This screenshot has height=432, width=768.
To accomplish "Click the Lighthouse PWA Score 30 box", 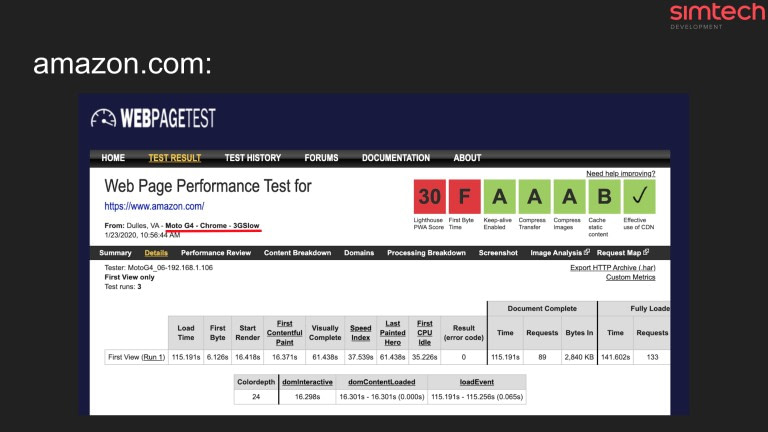I will (x=429, y=197).
